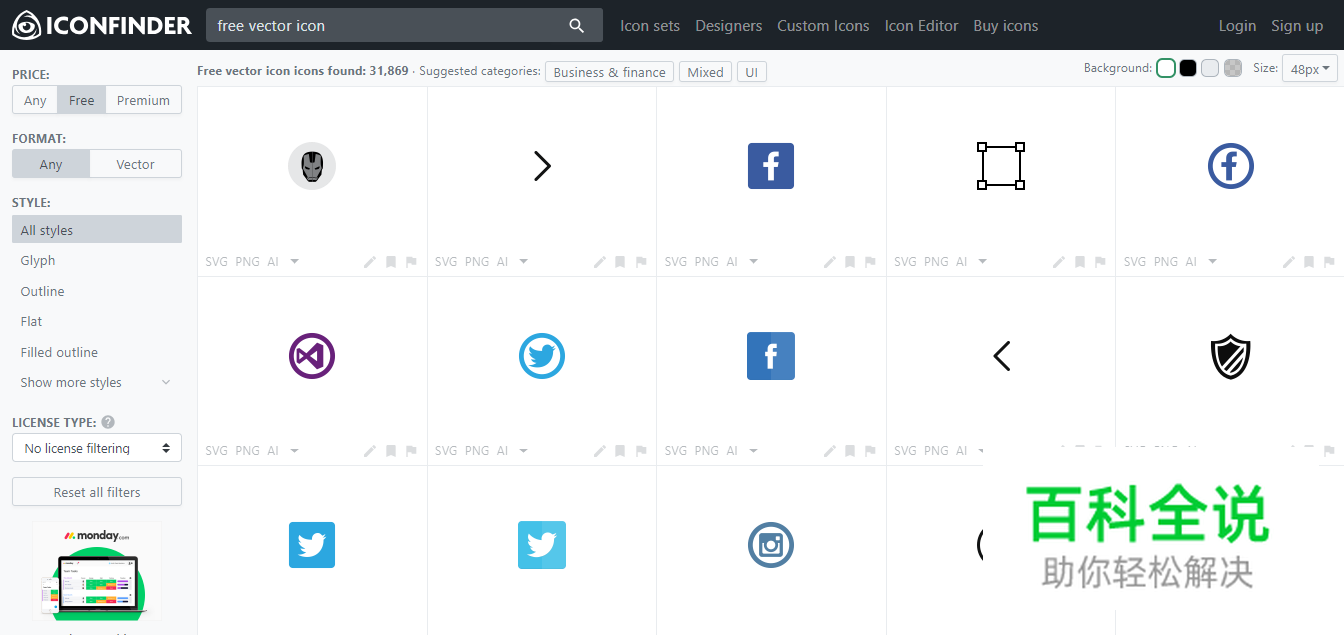This screenshot has height=635, width=1344.
Task: Click the license type help question mark
Action: [108, 422]
